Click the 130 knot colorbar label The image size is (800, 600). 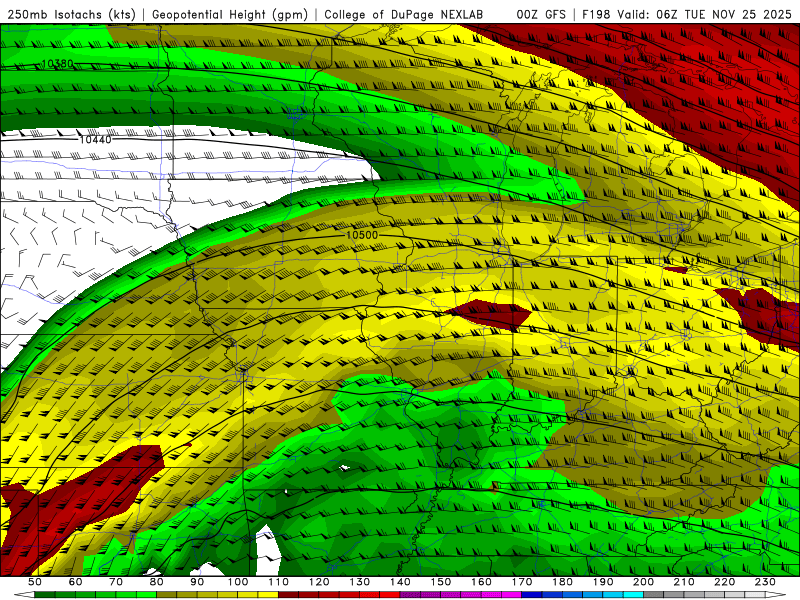[x=360, y=582]
